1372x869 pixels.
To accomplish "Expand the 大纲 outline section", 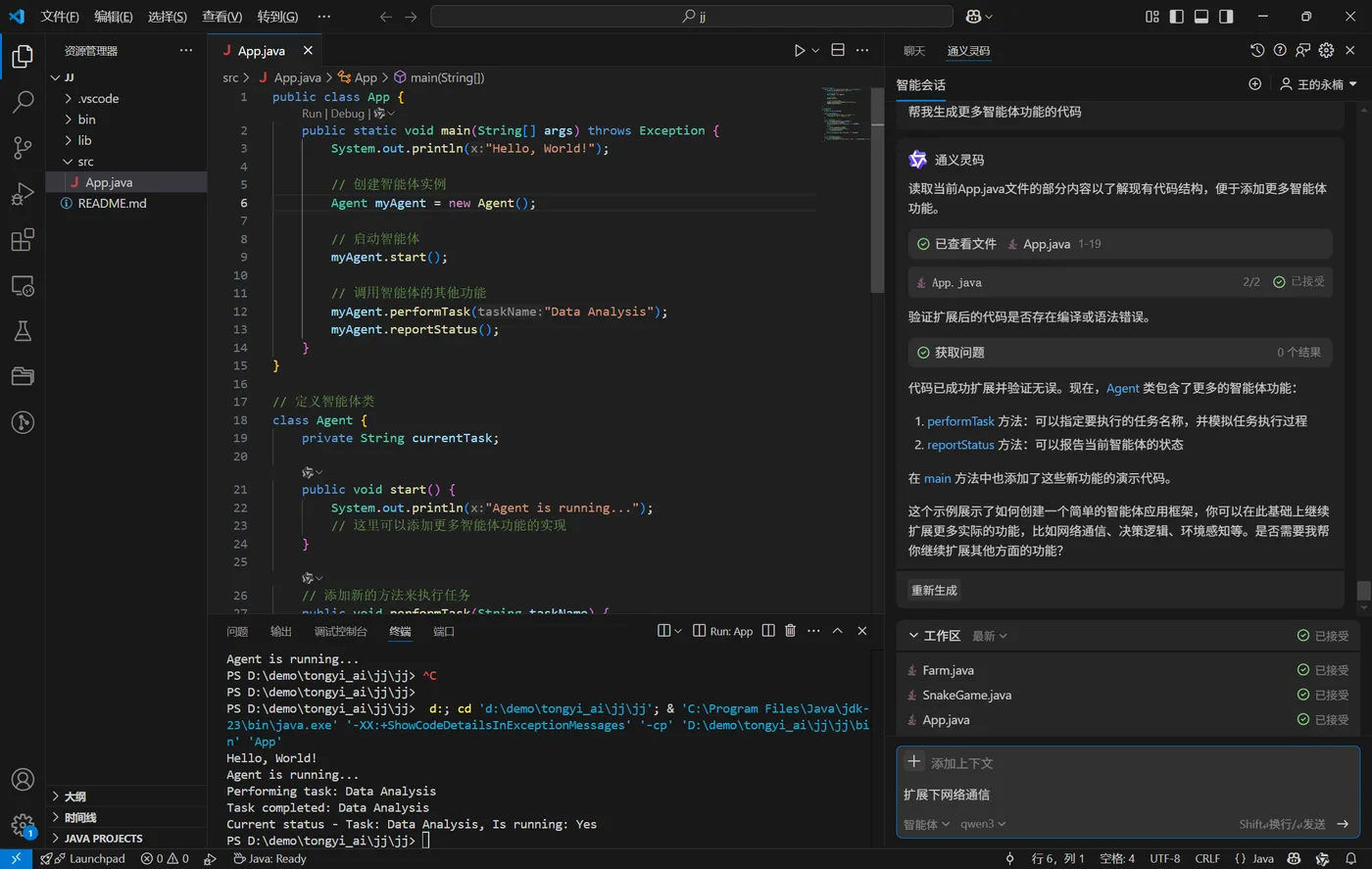I will pyautogui.click(x=126, y=797).
